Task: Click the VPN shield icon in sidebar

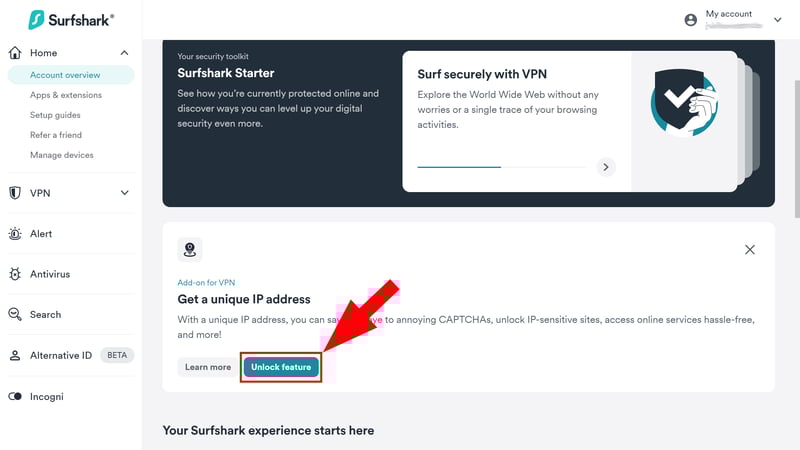Action: pos(15,193)
